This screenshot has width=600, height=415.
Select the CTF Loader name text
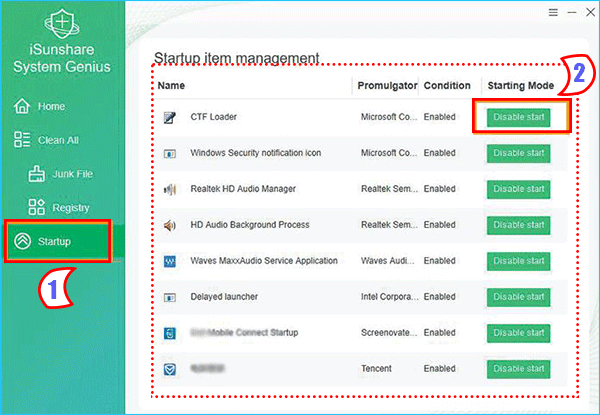click(x=214, y=117)
